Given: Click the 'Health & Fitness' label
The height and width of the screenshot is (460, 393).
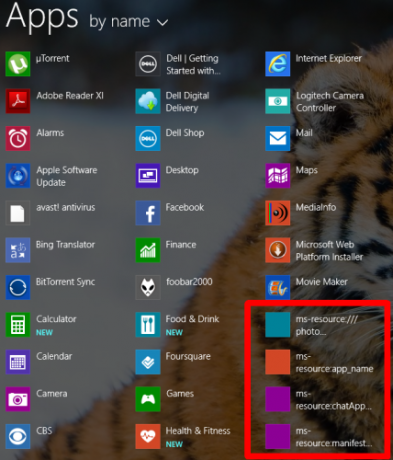Looking at the screenshot, I should tap(198, 431).
